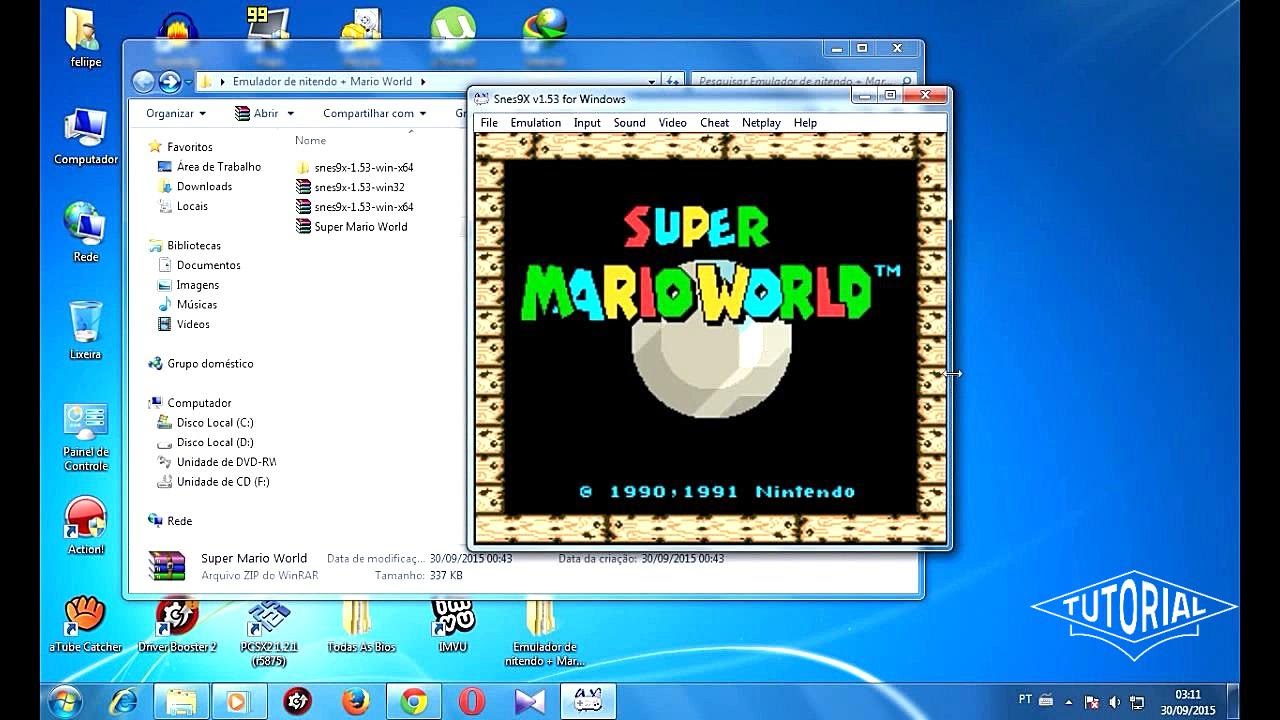Open Músicas library

pyautogui.click(x=188, y=304)
